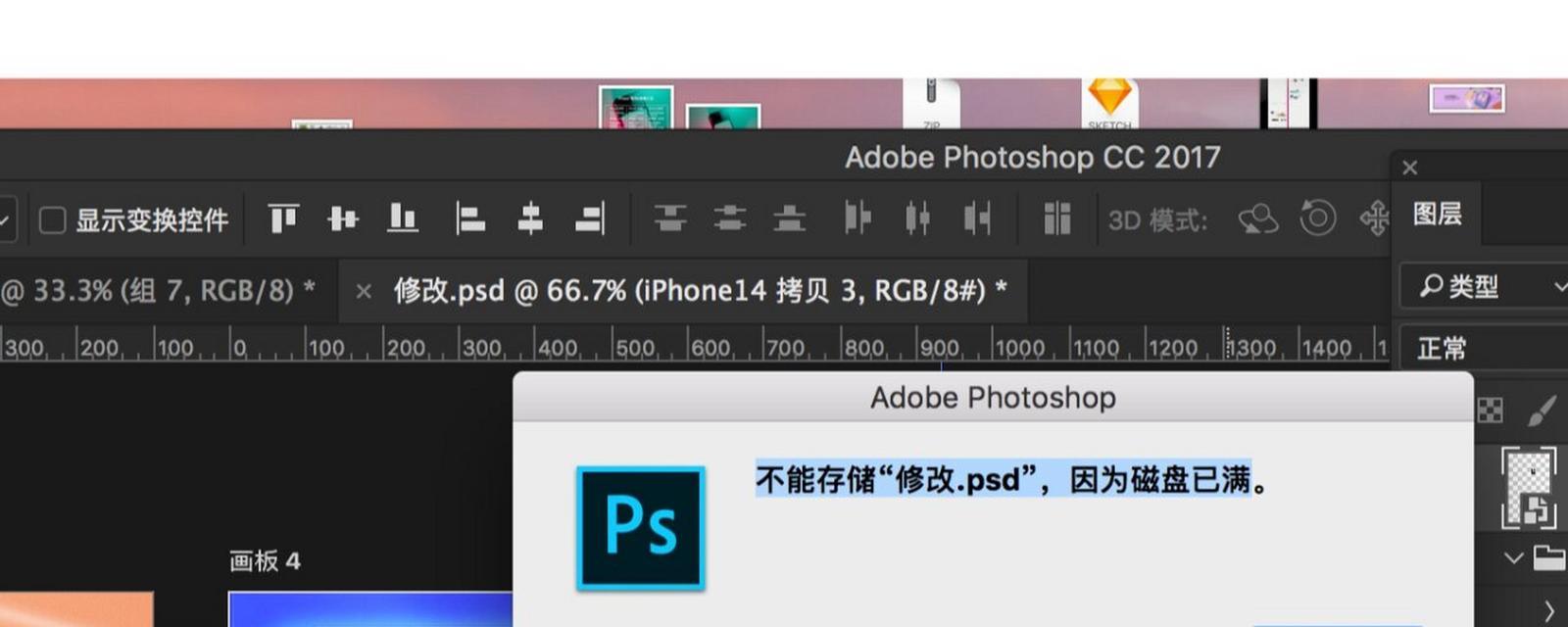Click the horizontal ruler at 500
Screen dimensions: 1568x627
click(x=636, y=348)
